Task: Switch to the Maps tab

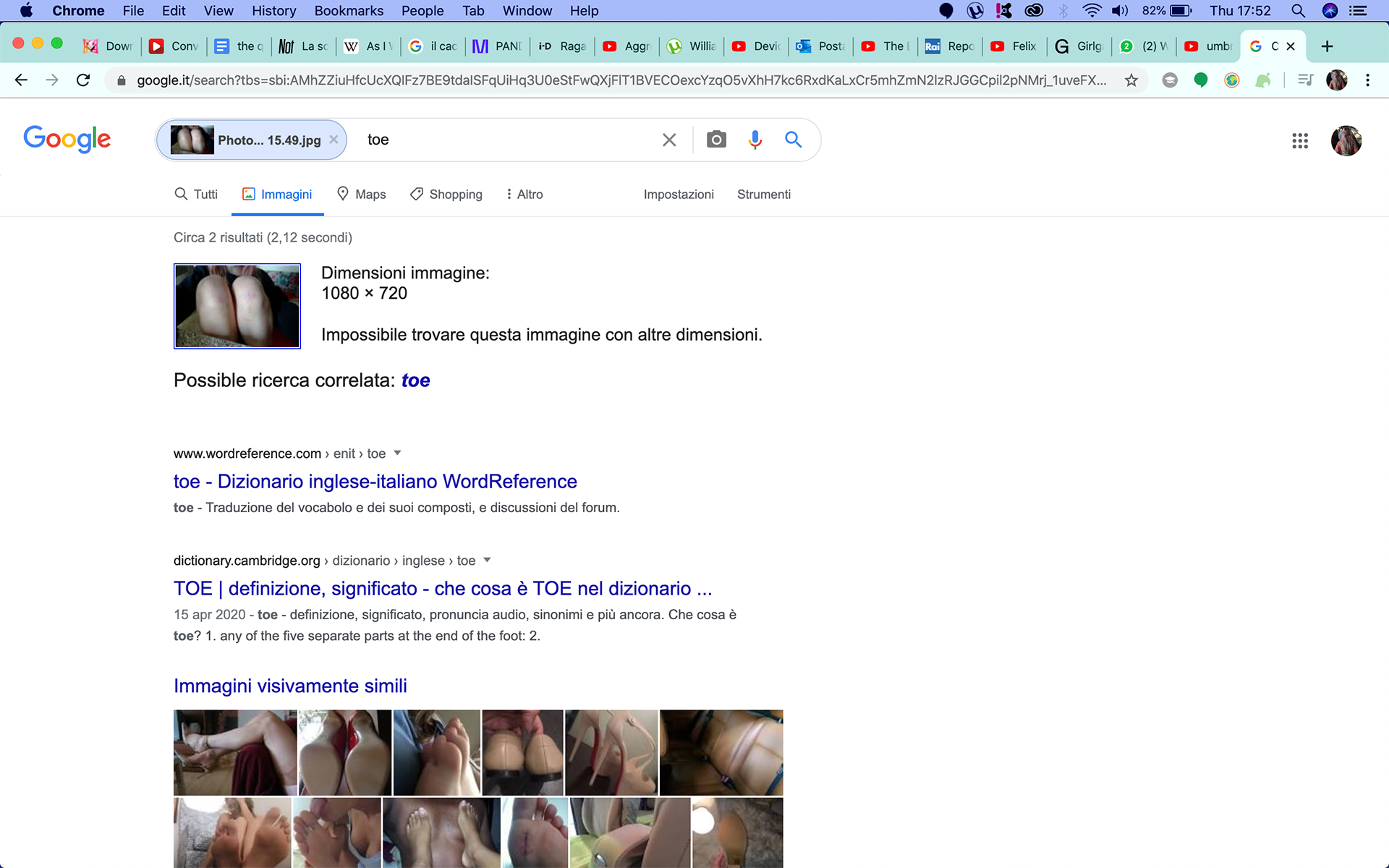Action: 362,194
